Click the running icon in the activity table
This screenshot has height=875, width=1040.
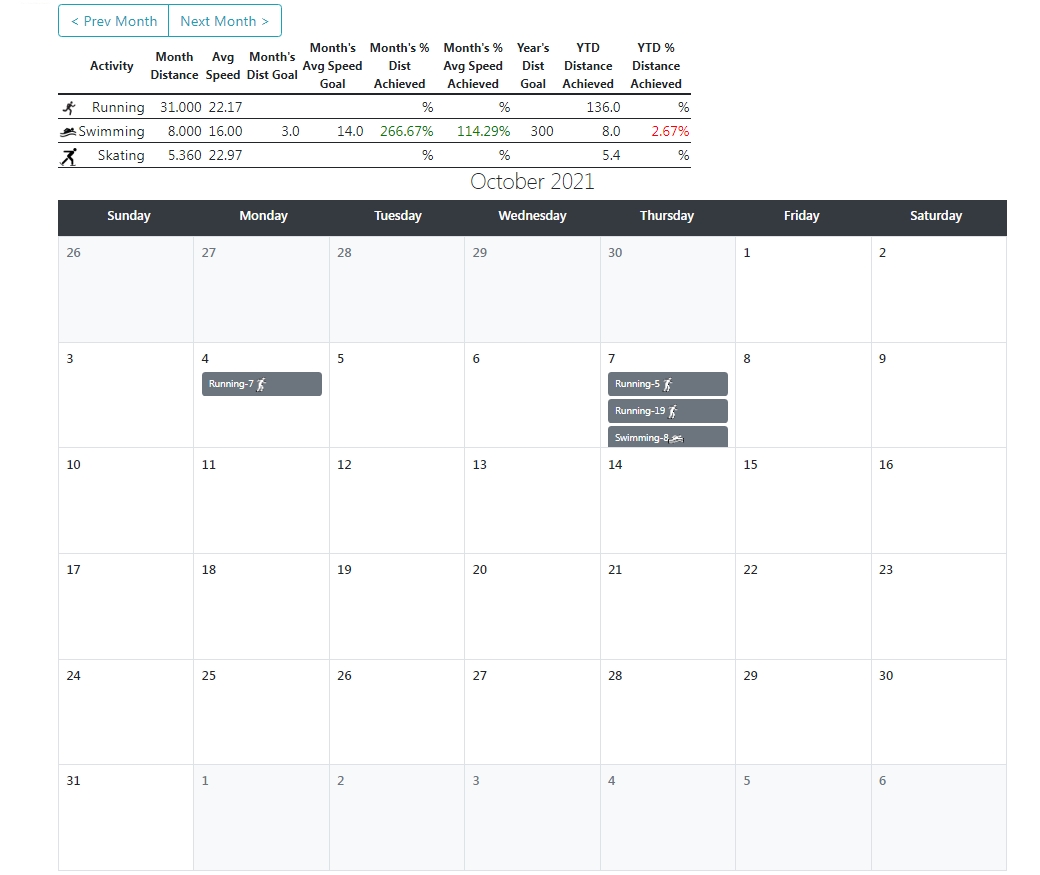pos(68,107)
